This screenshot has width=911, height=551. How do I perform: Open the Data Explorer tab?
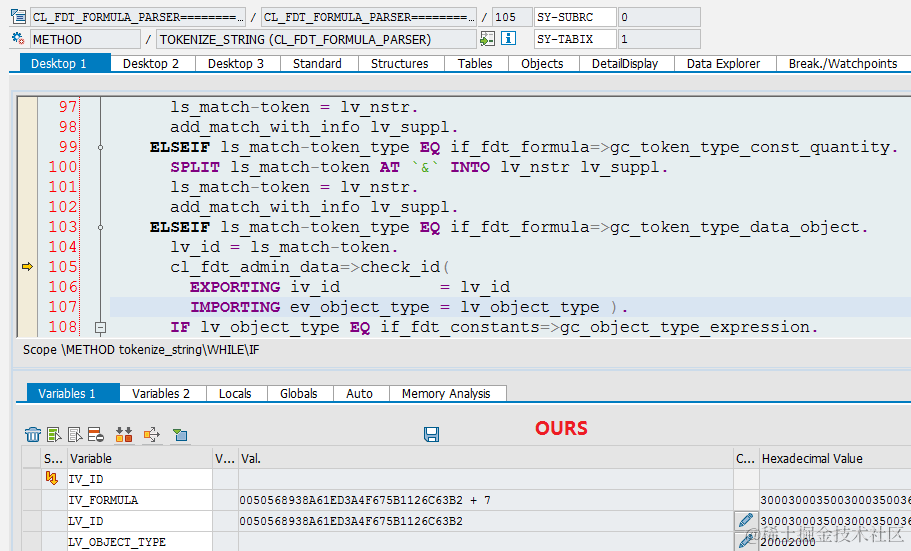point(723,63)
